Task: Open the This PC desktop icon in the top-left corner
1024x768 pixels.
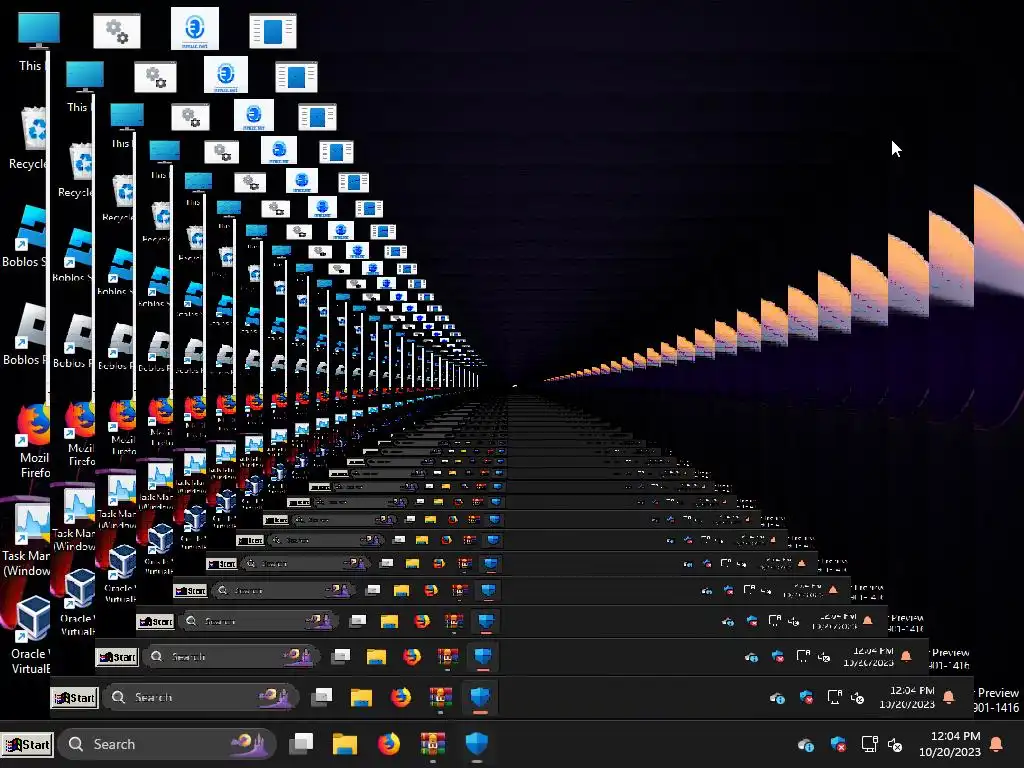Action: (x=38, y=31)
